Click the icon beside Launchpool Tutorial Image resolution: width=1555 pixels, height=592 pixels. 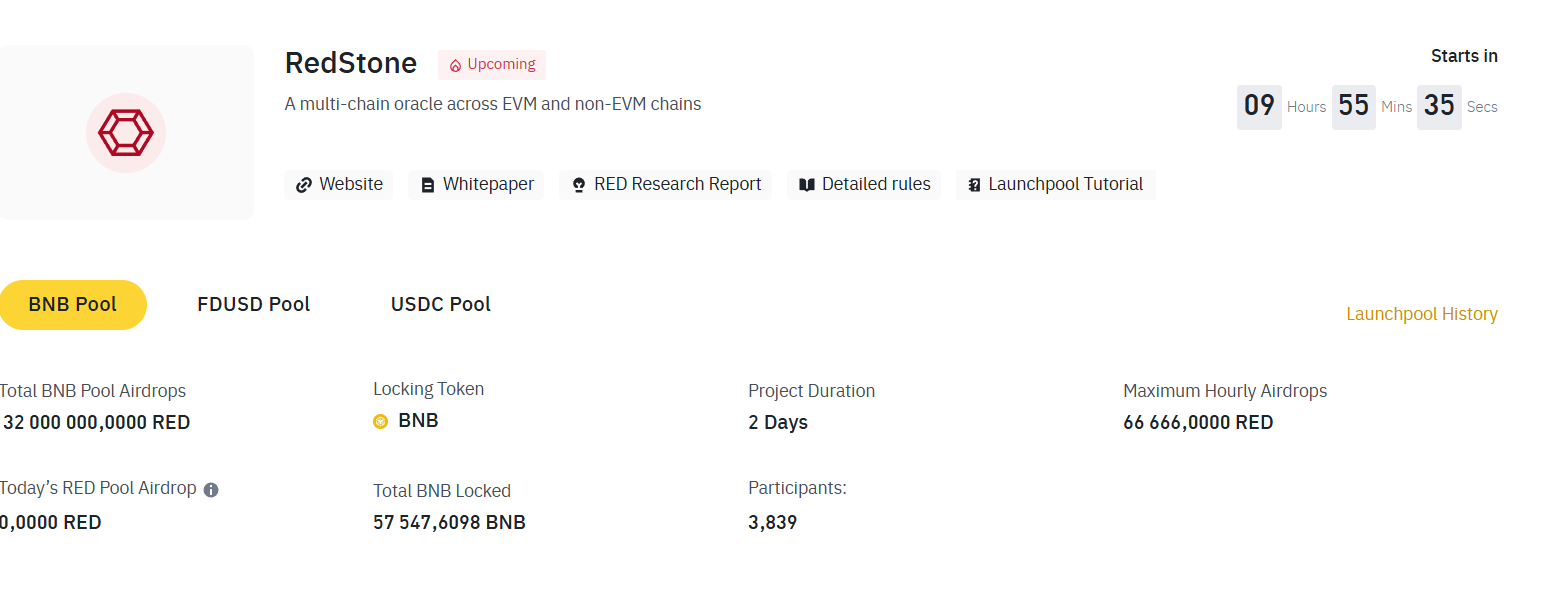(x=974, y=185)
